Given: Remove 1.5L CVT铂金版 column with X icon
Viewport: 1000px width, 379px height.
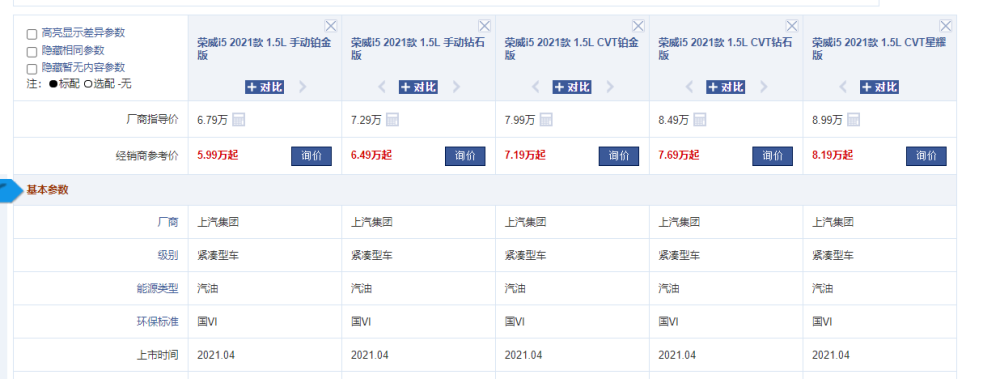Looking at the screenshot, I should coord(638,26).
